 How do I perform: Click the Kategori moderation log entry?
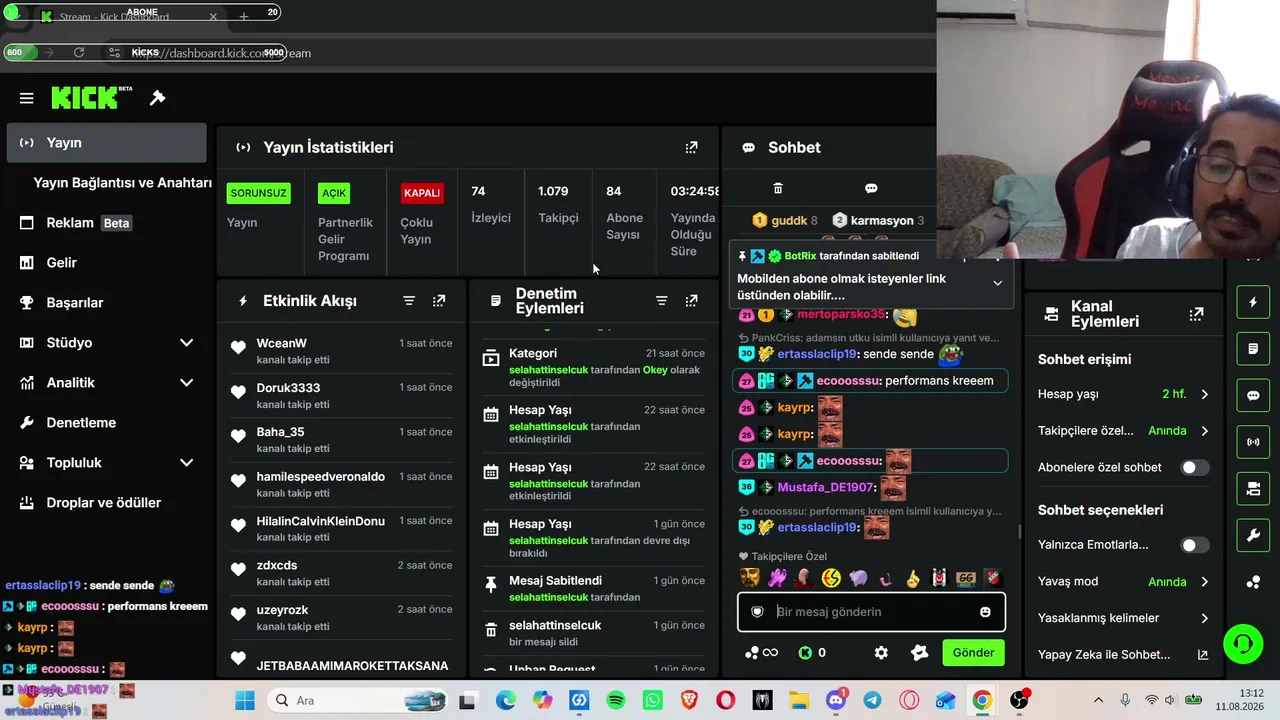click(594, 367)
